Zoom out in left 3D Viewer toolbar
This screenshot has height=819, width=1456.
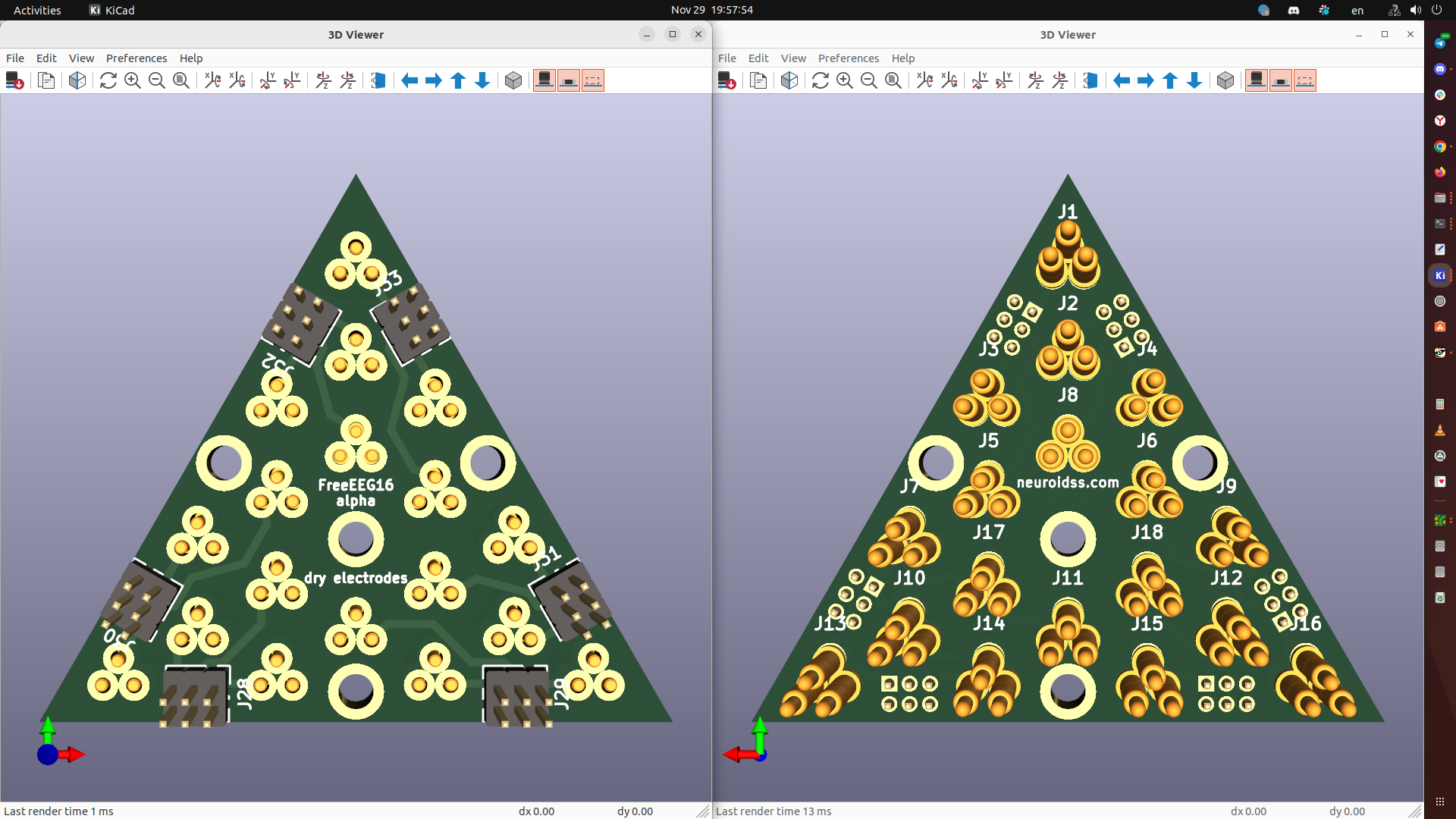click(157, 80)
